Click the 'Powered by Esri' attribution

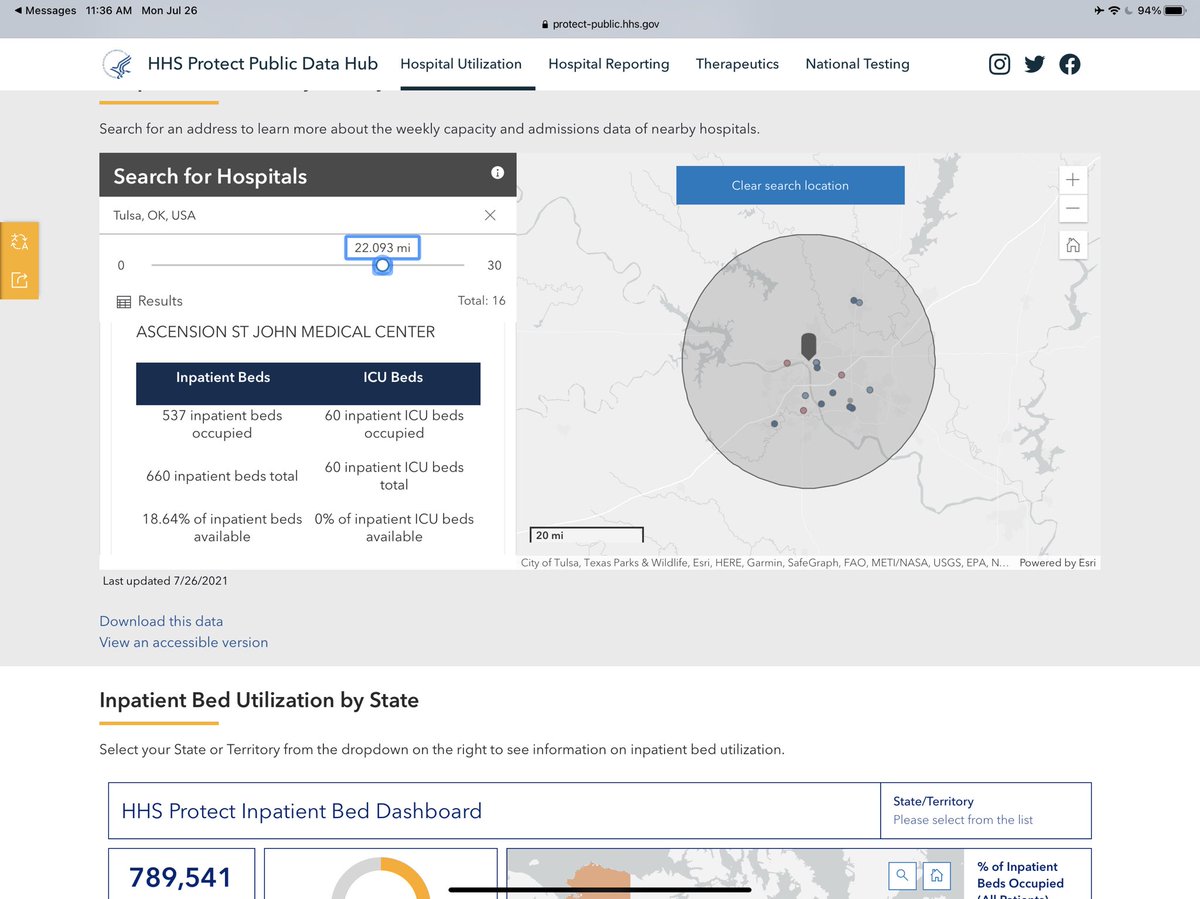pos(1057,563)
